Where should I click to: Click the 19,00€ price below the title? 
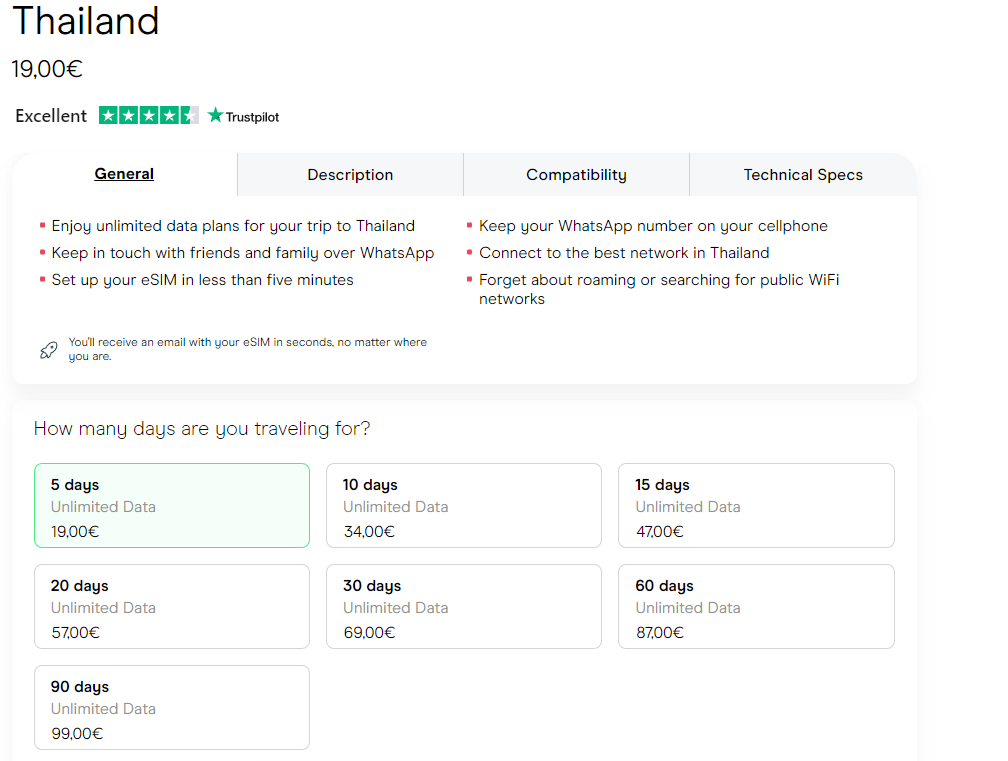(47, 69)
